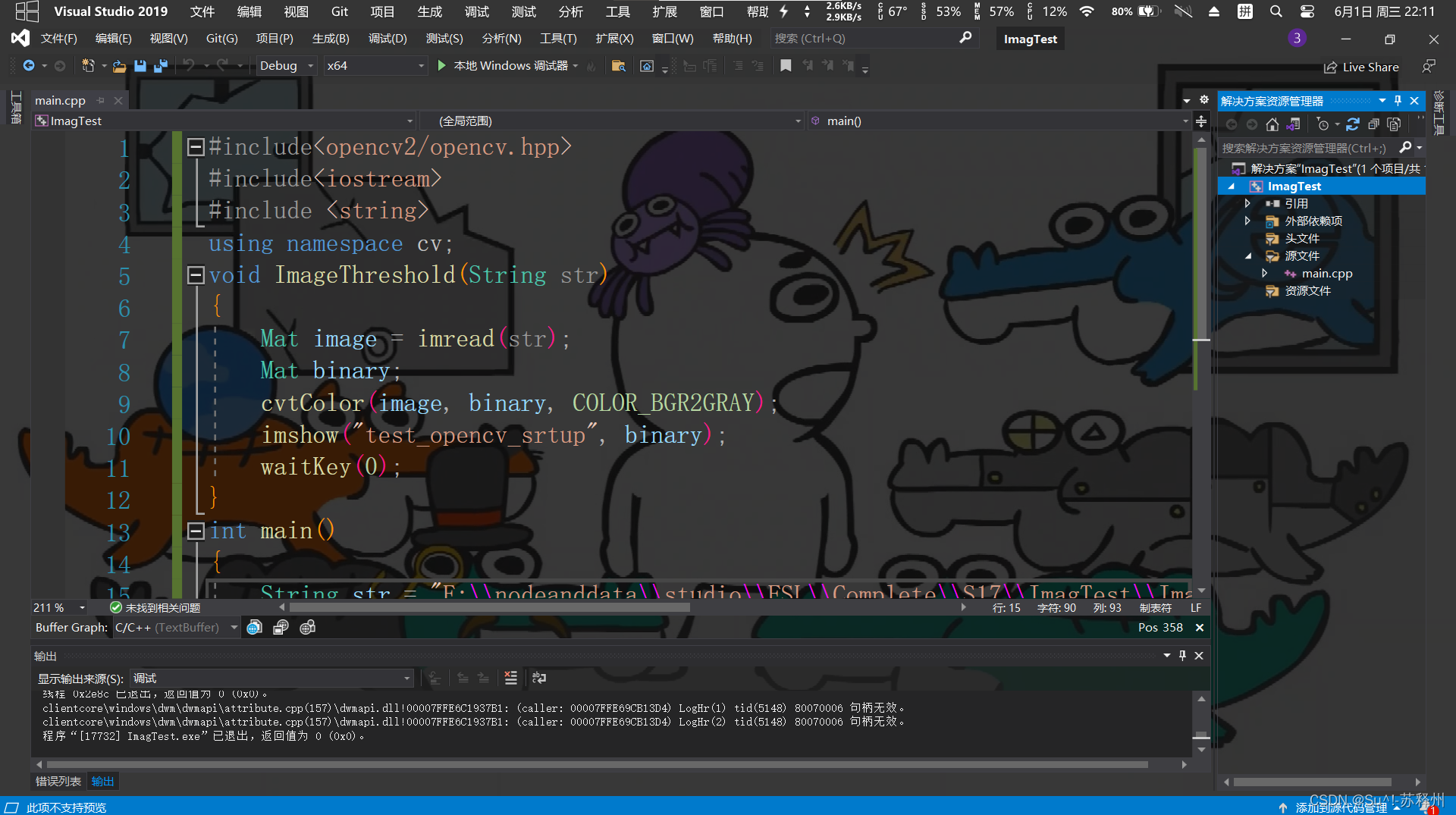Save current file with single disk icon
This screenshot has width=1456, height=815.
[140, 66]
